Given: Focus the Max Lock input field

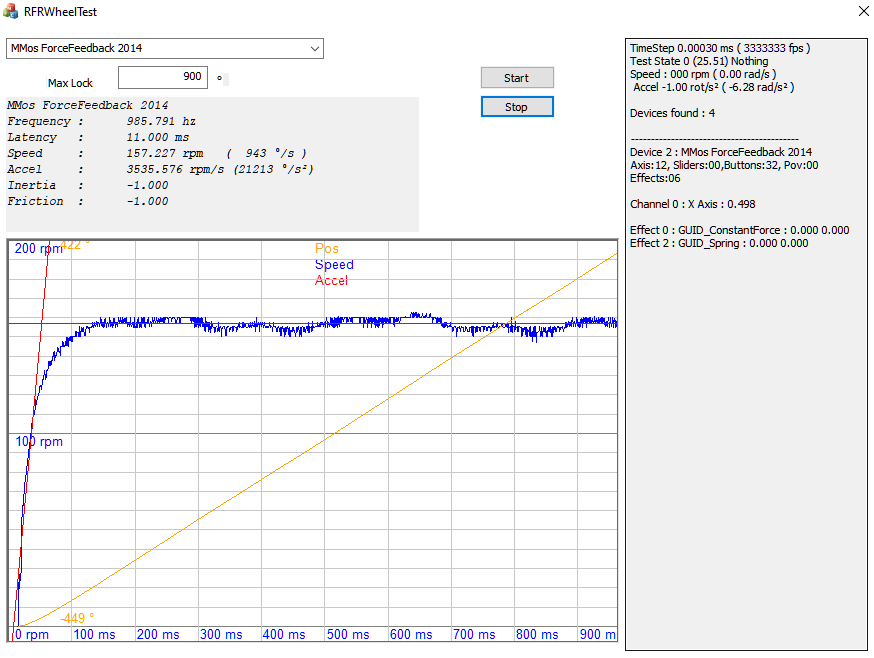Looking at the screenshot, I should tap(162, 77).
